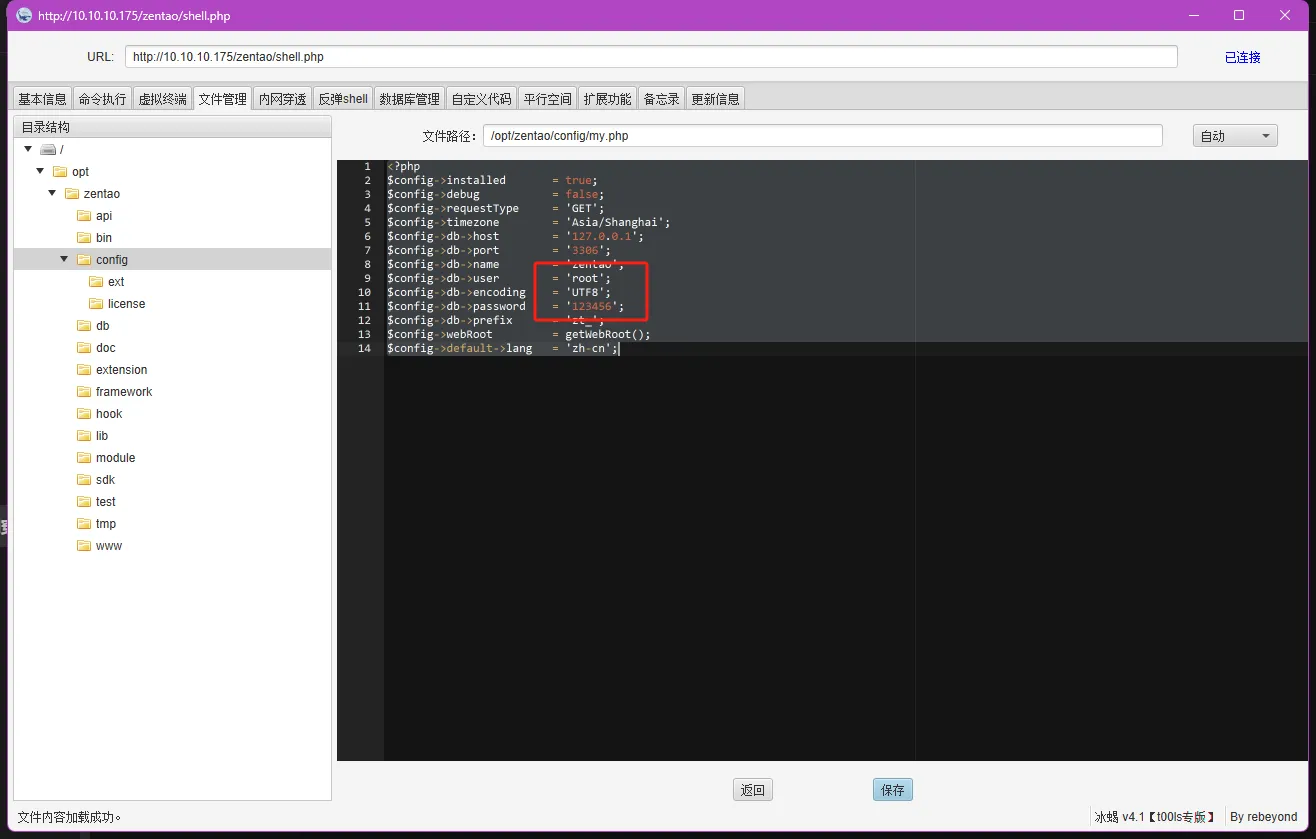Image resolution: width=1316 pixels, height=839 pixels.
Task: Switch to the 反弹shell tab
Action: (343, 99)
